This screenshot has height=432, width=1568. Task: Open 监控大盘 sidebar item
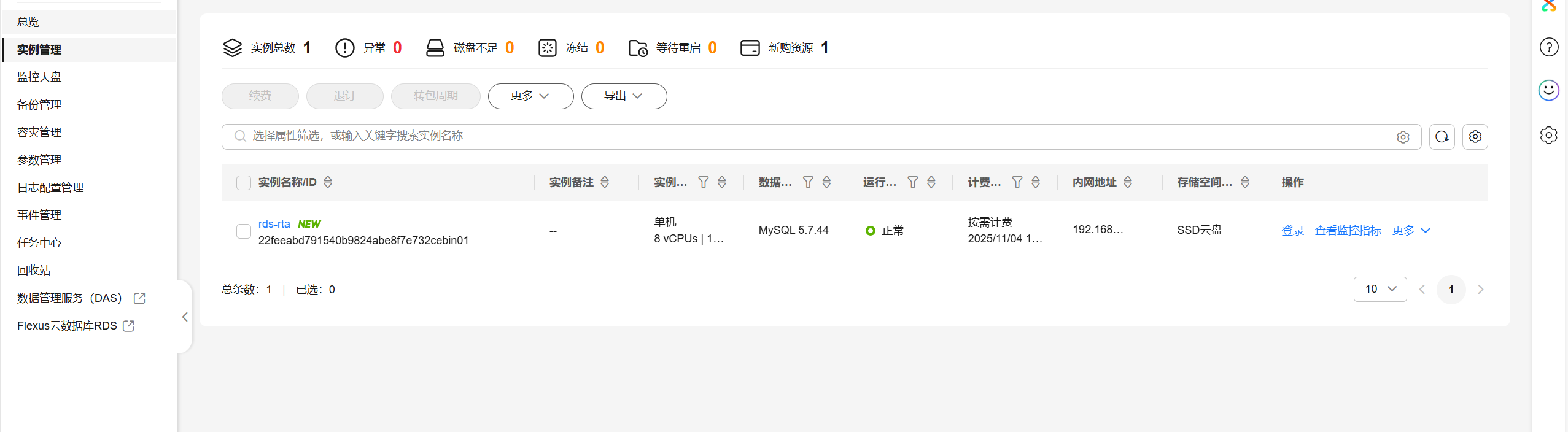(x=39, y=77)
